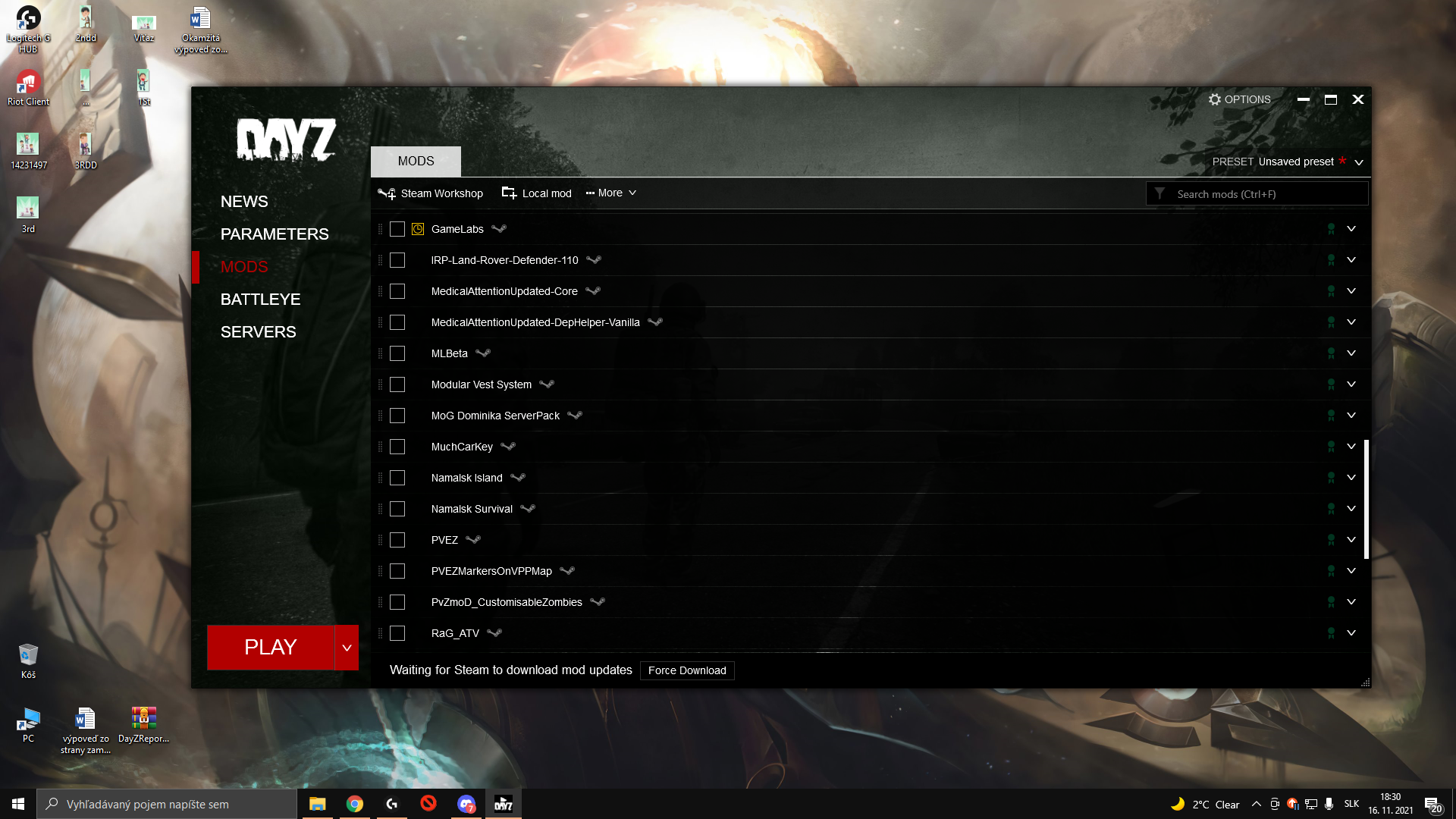Open notification center in system tray

[1432, 804]
